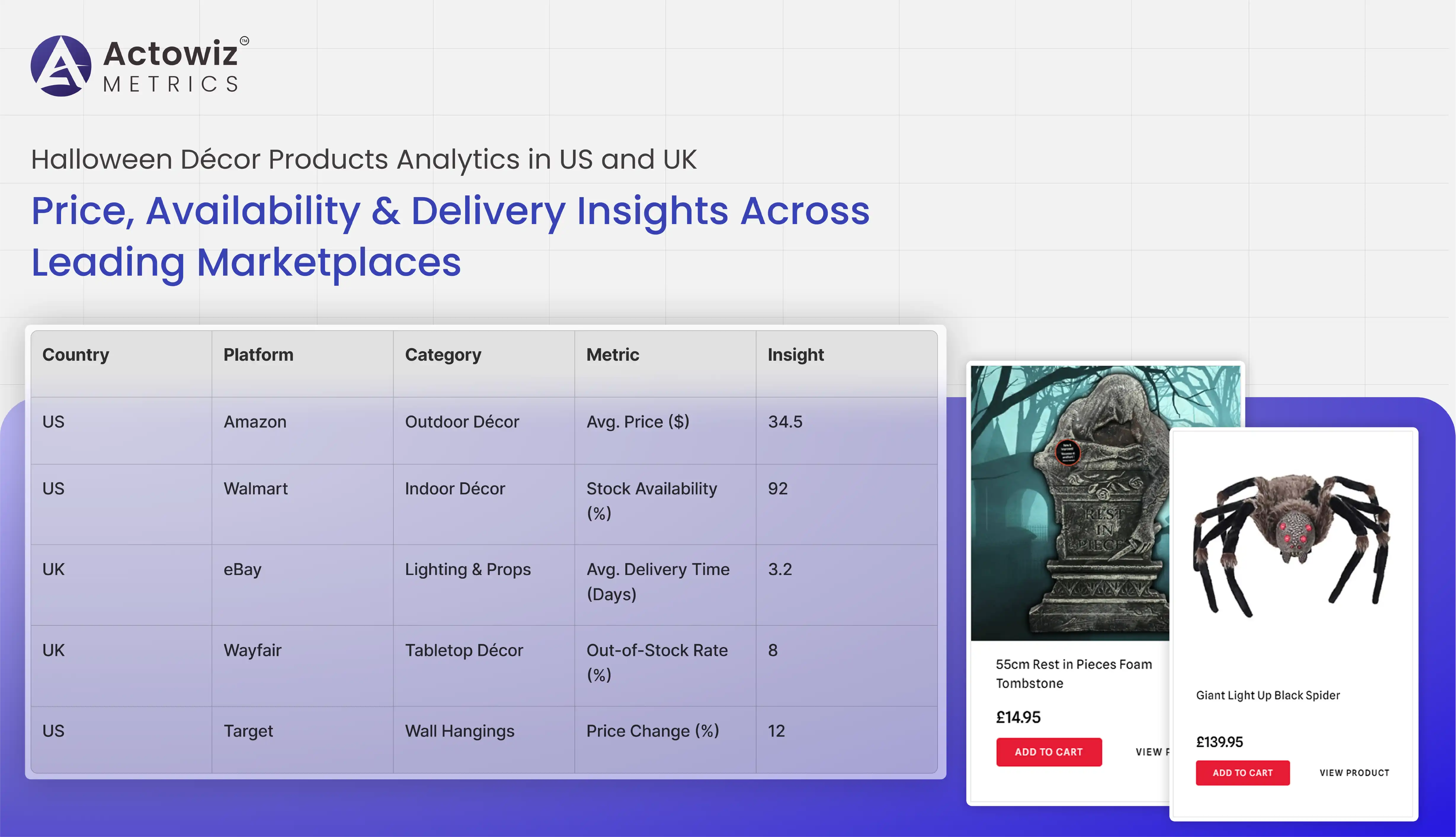The width and height of the screenshot is (1456, 837).
Task: Click ADD TO CART for the Foam Tombstone
Action: [1049, 751]
